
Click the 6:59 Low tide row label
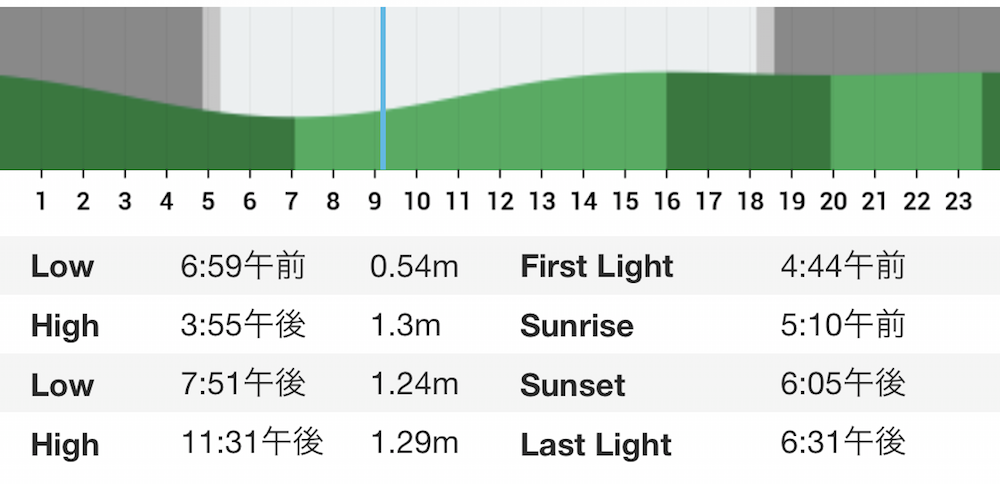tap(62, 267)
